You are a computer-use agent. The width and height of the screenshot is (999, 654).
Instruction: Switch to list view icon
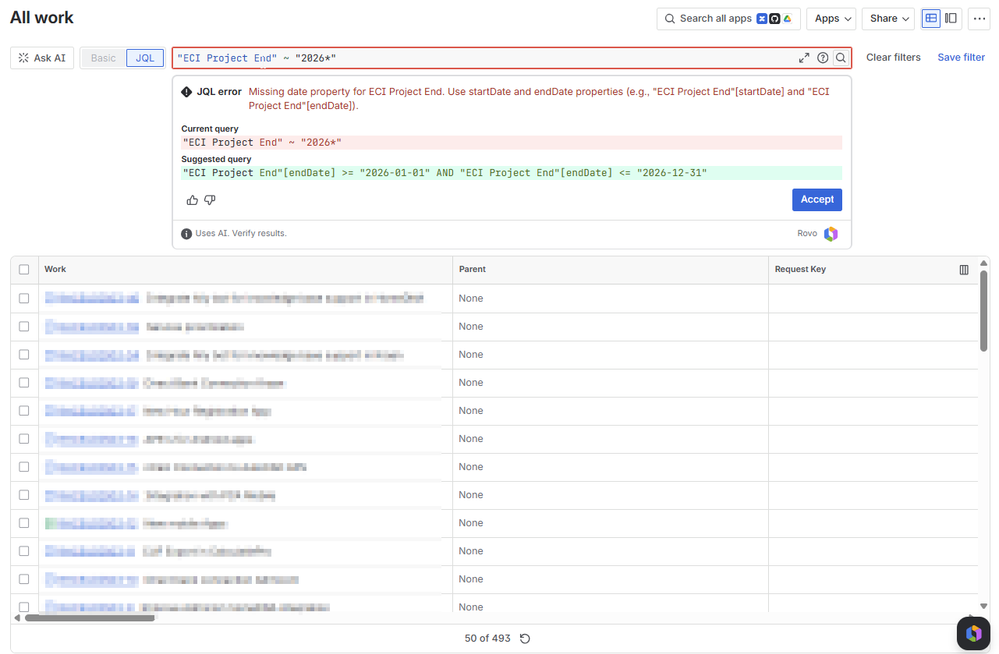tap(931, 18)
